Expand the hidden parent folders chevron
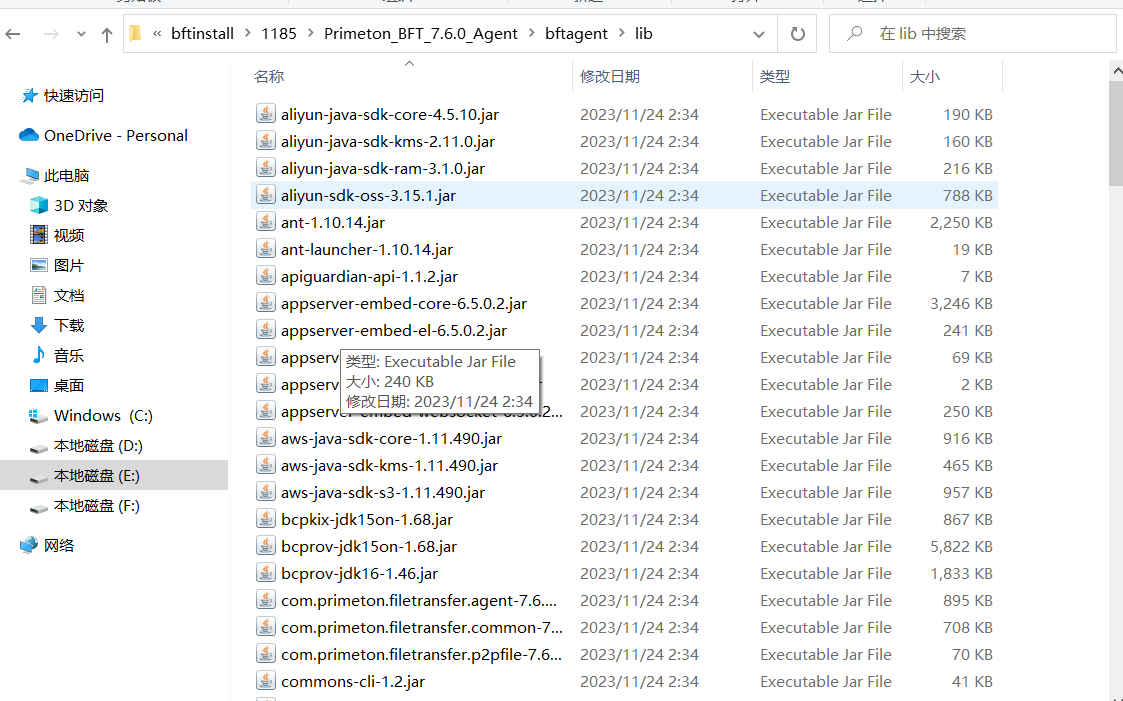This screenshot has height=701, width=1123. click(158, 34)
